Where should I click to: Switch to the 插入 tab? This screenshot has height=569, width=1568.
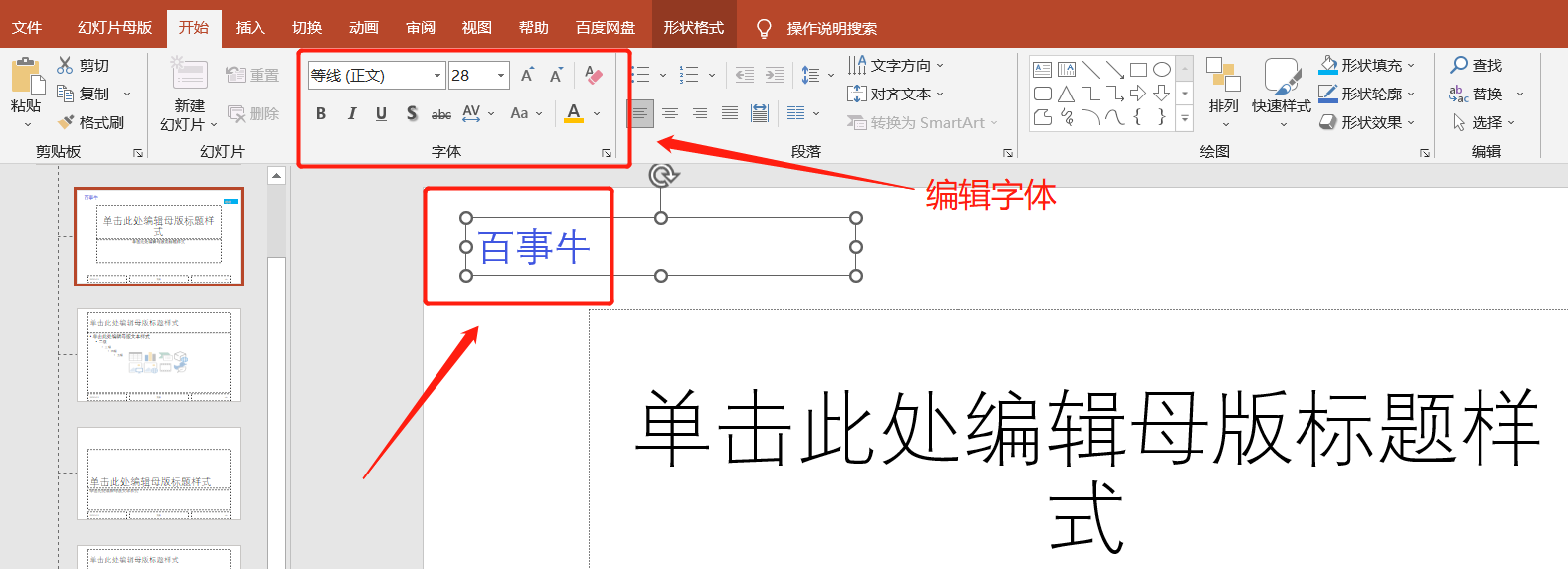coord(250,27)
